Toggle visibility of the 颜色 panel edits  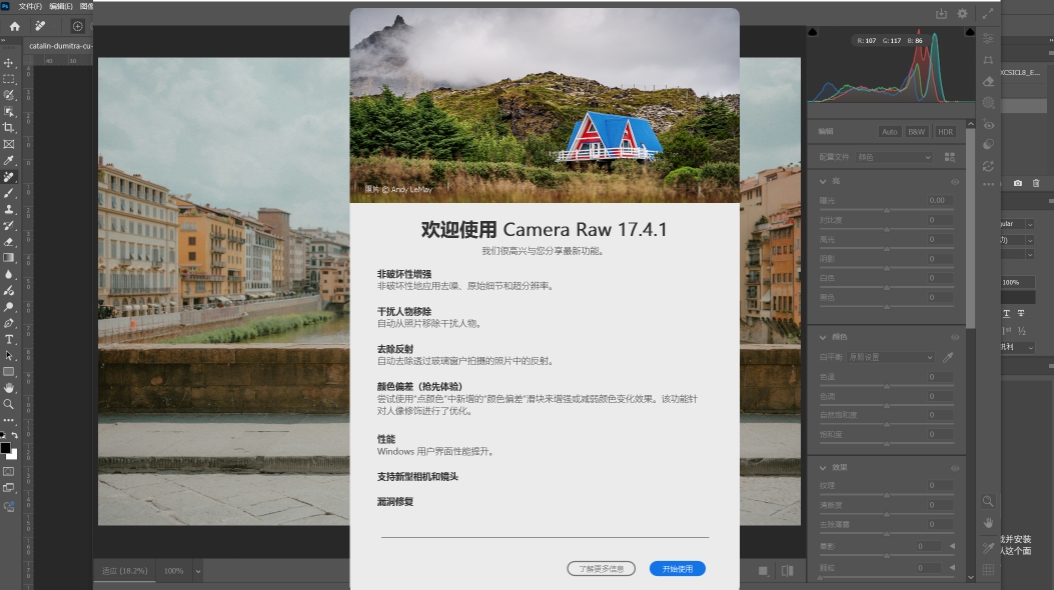955,337
